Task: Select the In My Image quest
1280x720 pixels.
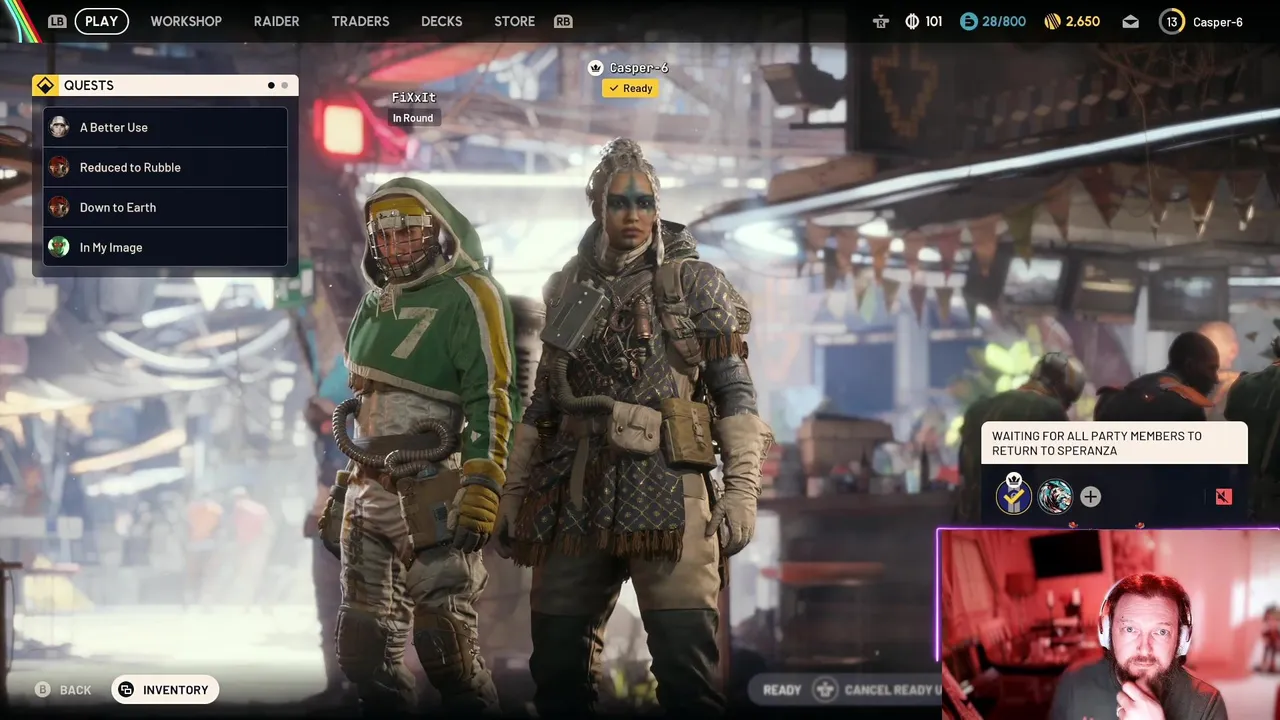Action: click(165, 247)
